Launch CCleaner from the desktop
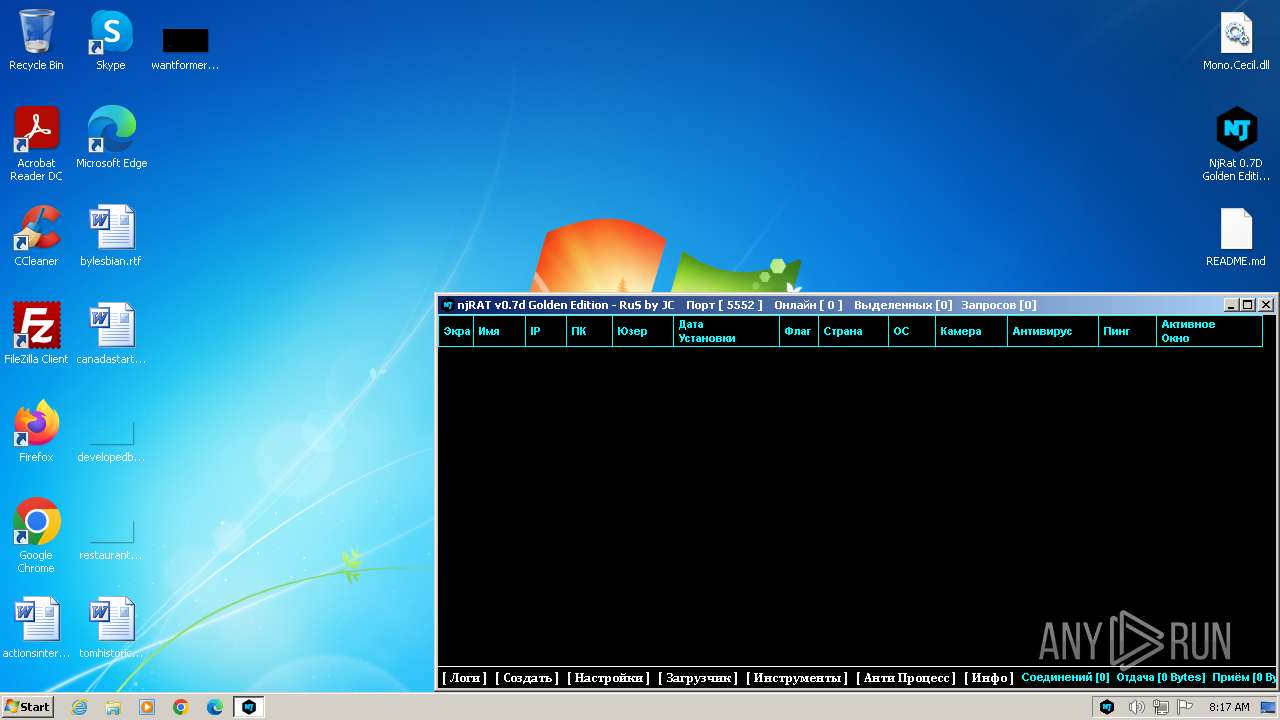Viewport: 1280px width, 720px height. click(36, 236)
